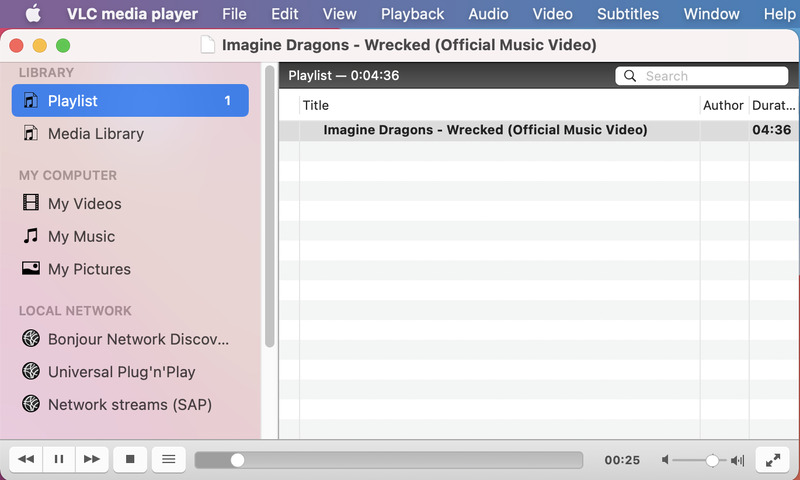This screenshot has height=480, width=800.
Task: Click the Universal Plug'n'Play globe icon
Action: [x=31, y=371]
